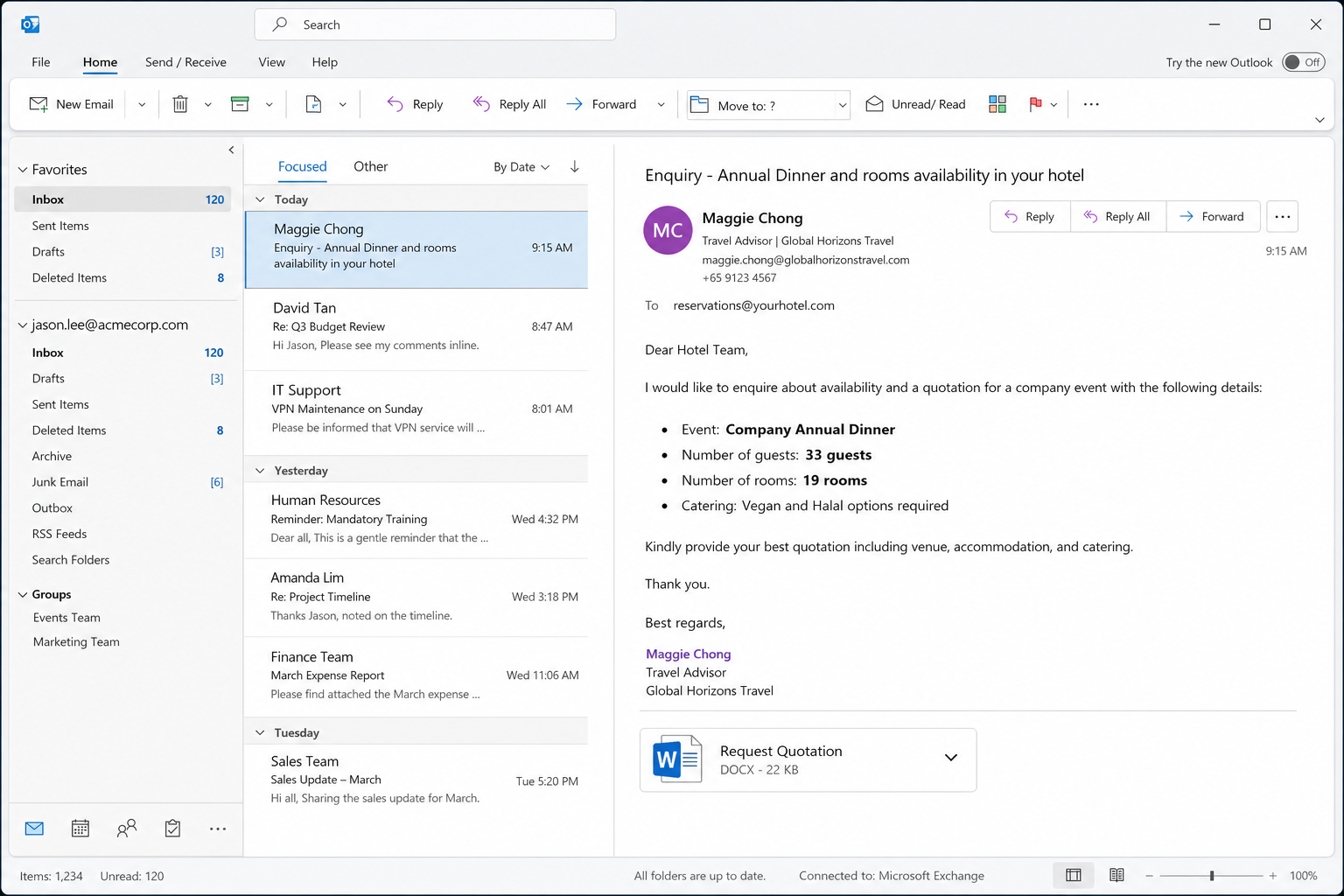This screenshot has height=896, width=1344.
Task: Open the Categorize colored squares icon
Action: 997,104
